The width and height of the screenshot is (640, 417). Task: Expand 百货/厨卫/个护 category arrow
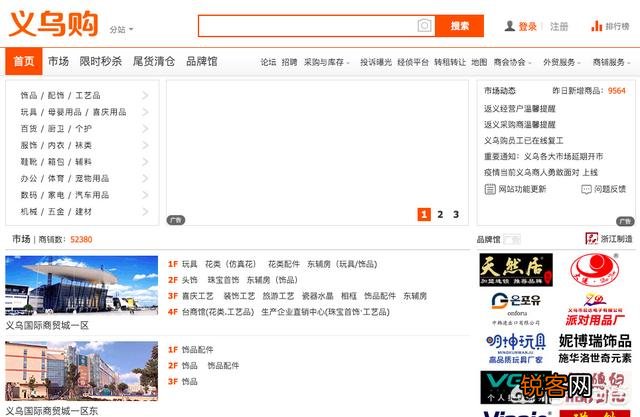point(145,129)
